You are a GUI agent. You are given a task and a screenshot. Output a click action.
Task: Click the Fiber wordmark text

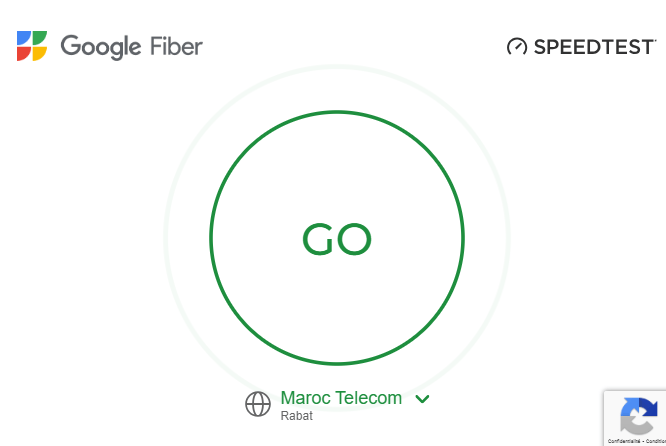pyautogui.click(x=176, y=46)
